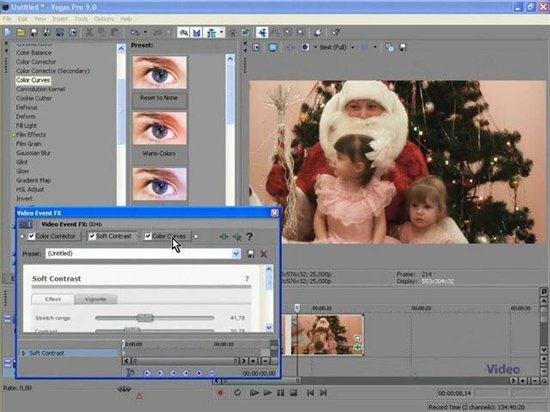Image resolution: width=550 pixels, height=412 pixels.
Task: Click the timeline playhead cursor marker
Action: [x=297, y=308]
